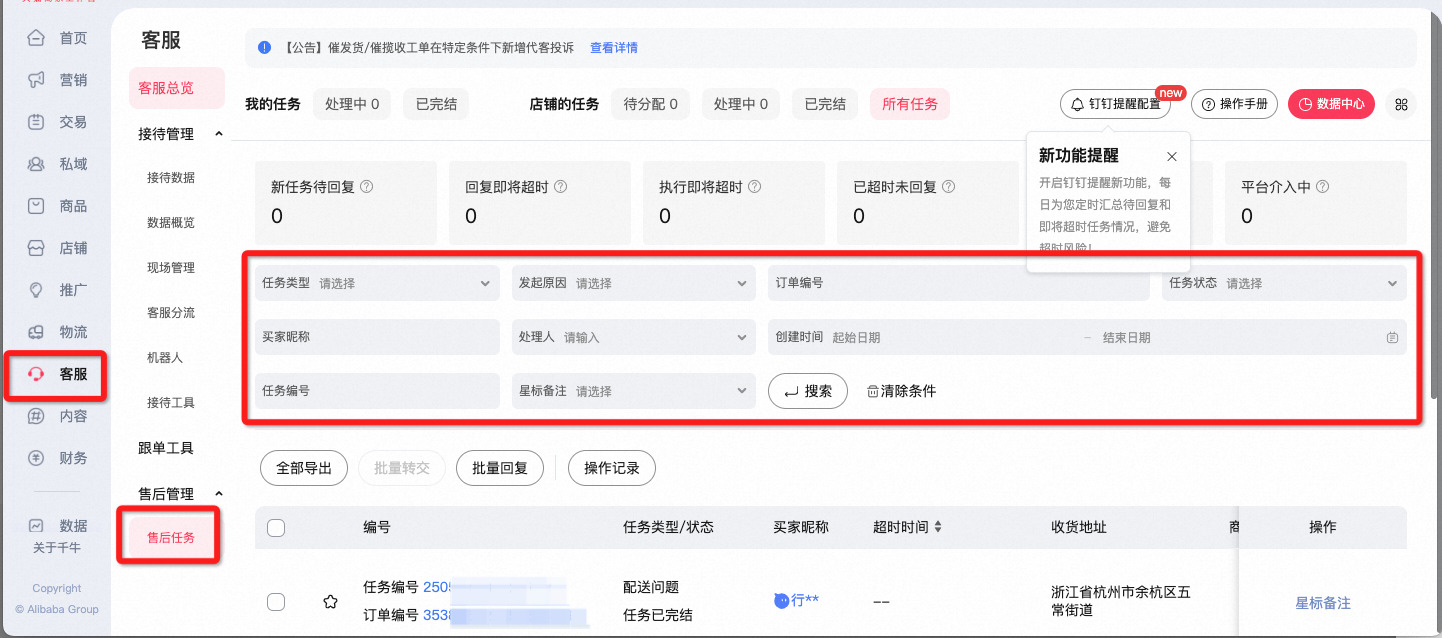Image resolution: width=1442 pixels, height=638 pixels.
Task: Click 清除条件 to reset filters
Action: point(901,391)
